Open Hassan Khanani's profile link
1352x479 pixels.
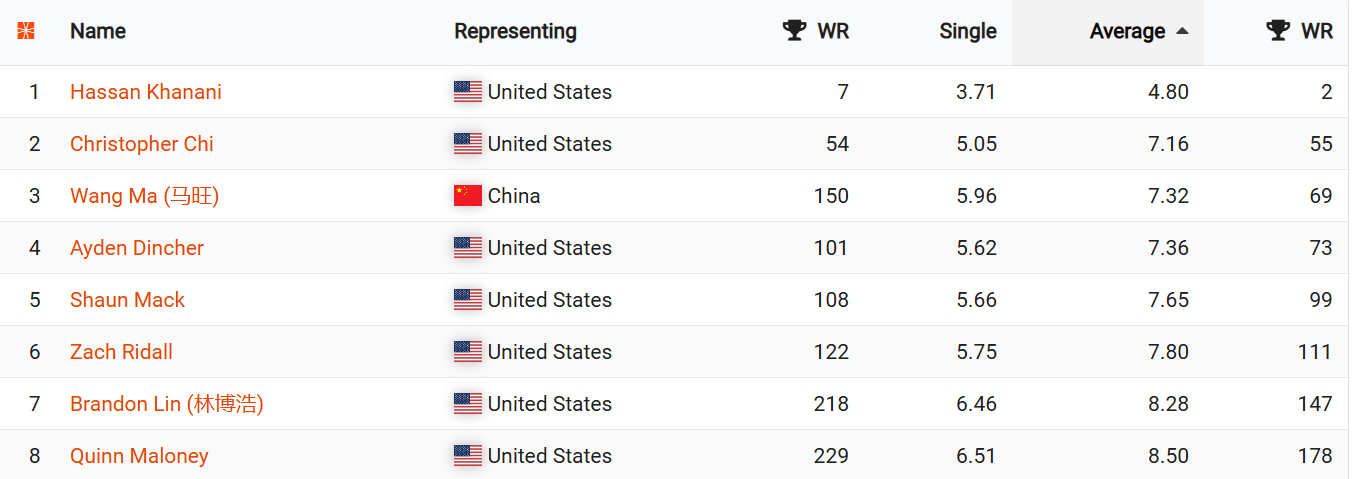click(x=146, y=92)
